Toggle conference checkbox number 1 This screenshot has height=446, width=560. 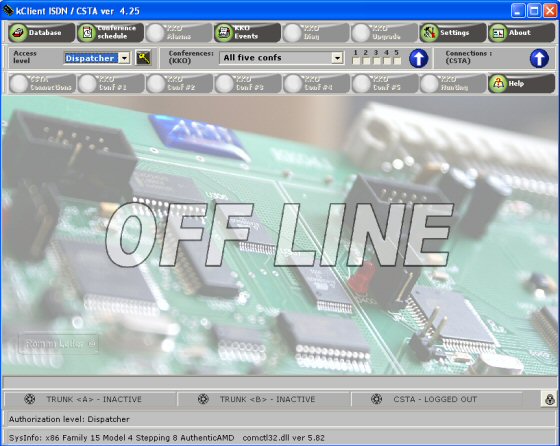click(356, 61)
